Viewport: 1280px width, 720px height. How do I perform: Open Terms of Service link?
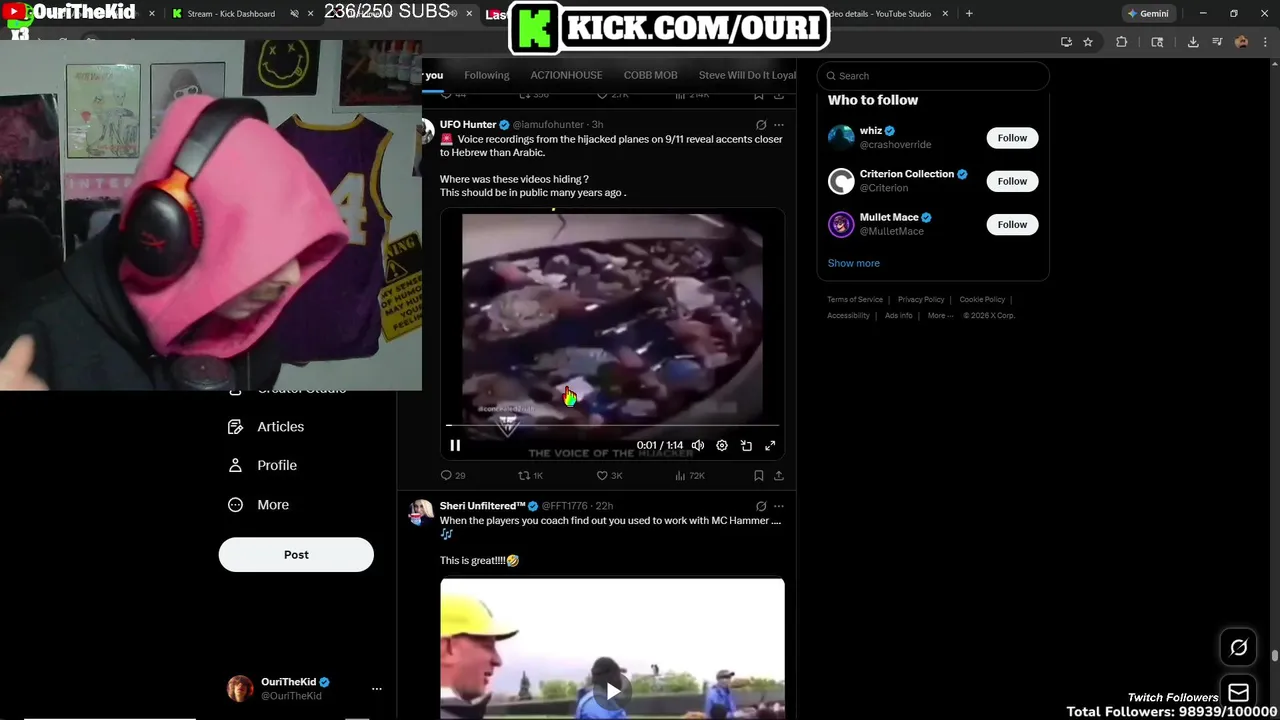855,300
